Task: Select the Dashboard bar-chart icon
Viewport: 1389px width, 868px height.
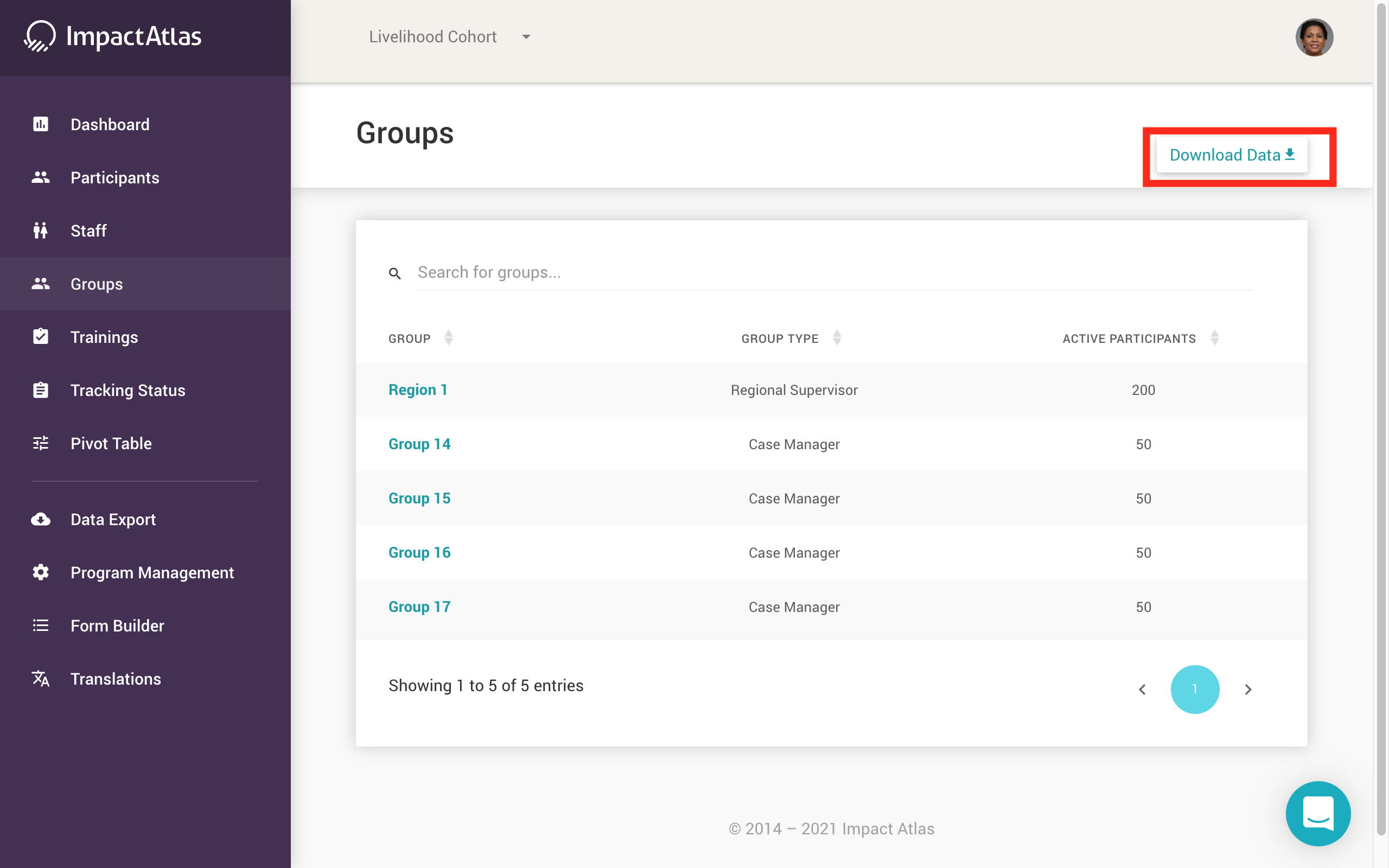Action: (x=40, y=124)
